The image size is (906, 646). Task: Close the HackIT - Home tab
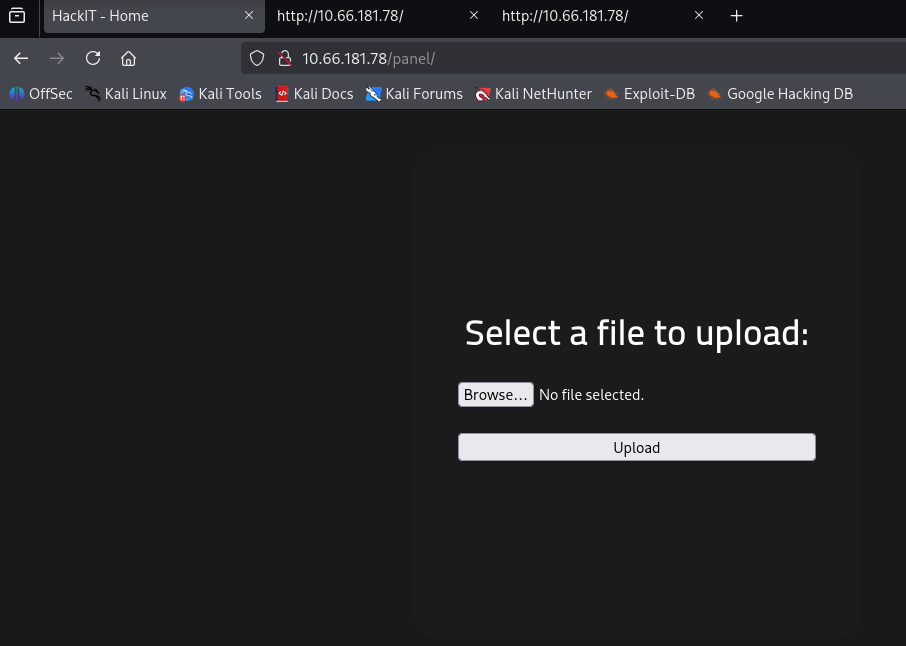tap(249, 16)
